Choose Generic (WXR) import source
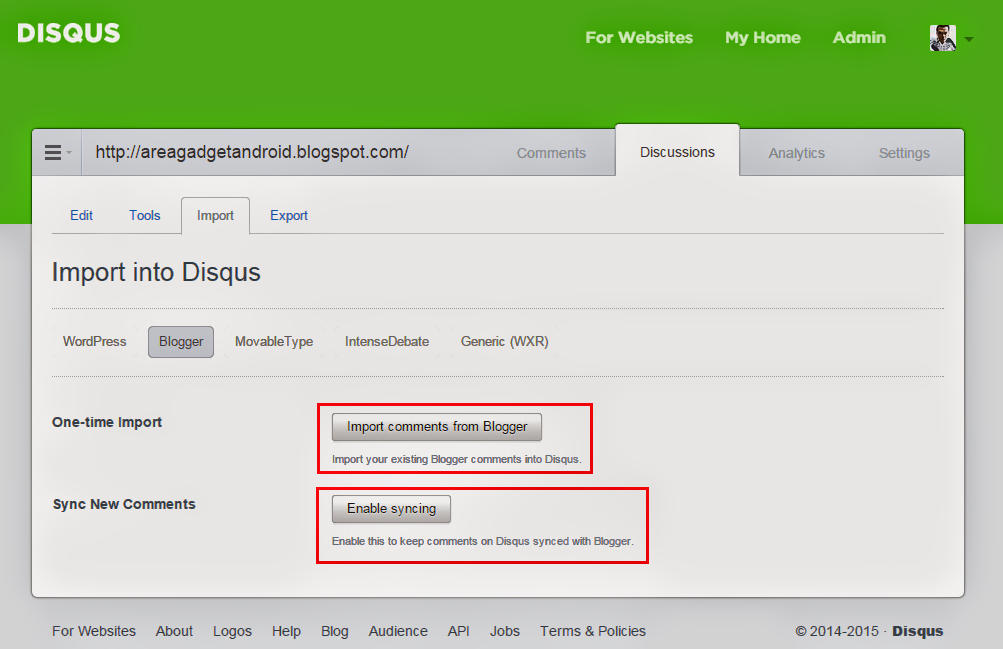 (x=505, y=341)
